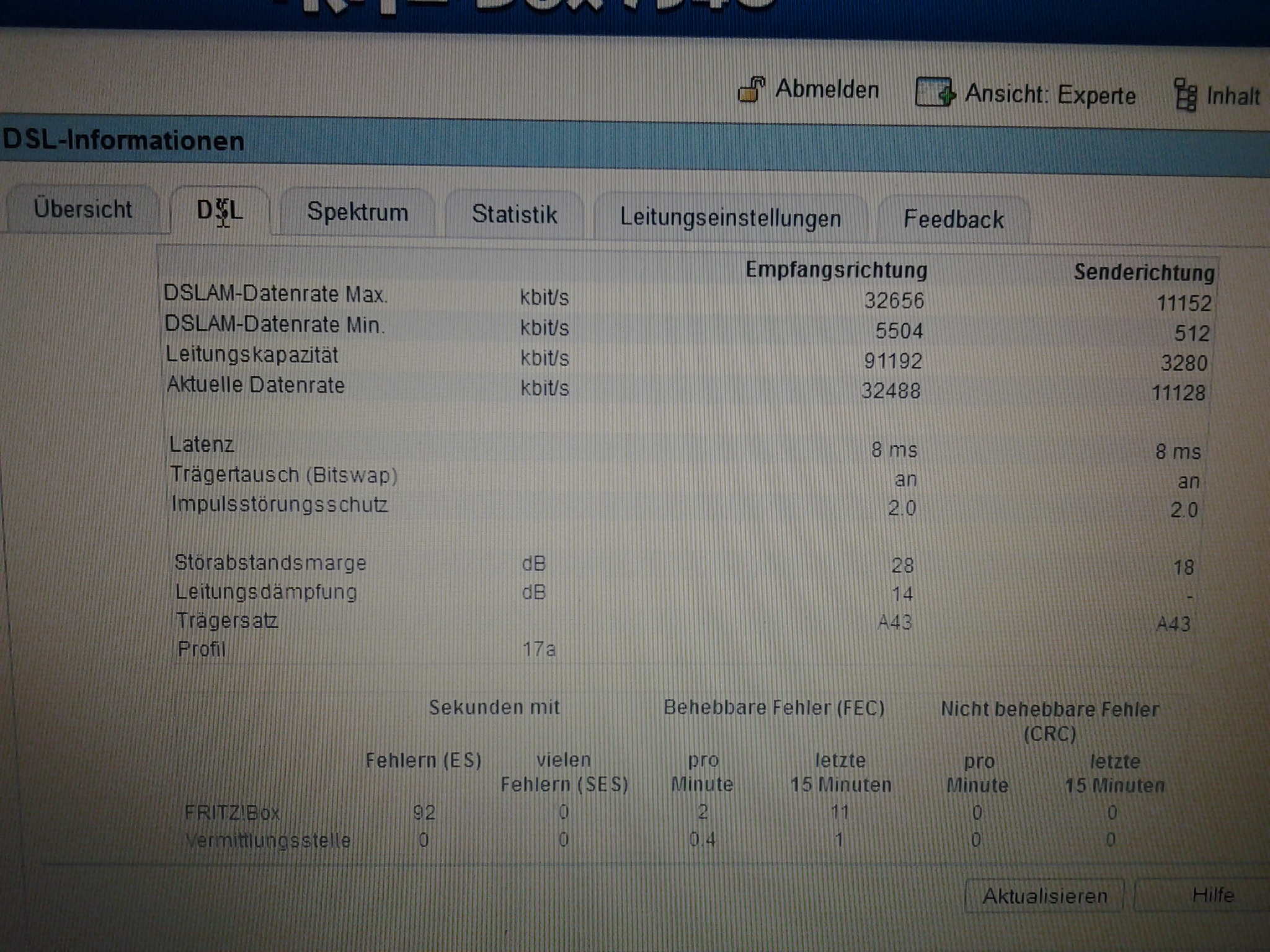Open the Inhalt contents link

pos(1233,97)
